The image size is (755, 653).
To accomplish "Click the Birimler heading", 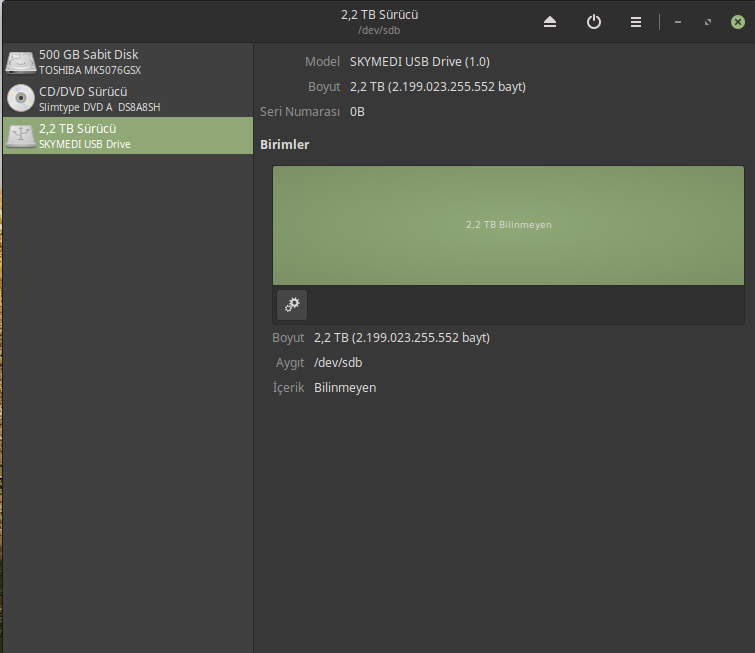I will (285, 144).
